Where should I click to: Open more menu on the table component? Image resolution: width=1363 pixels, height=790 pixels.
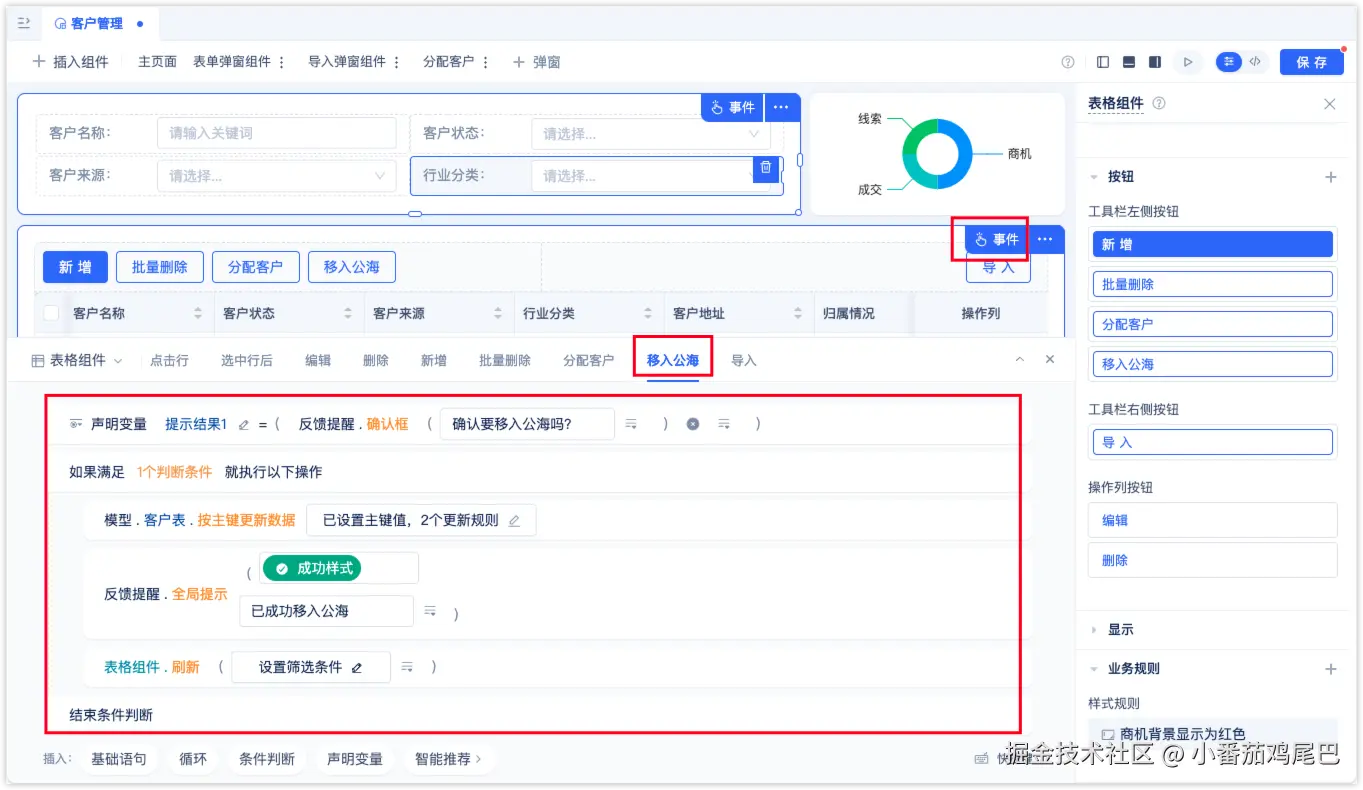pyautogui.click(x=1046, y=240)
